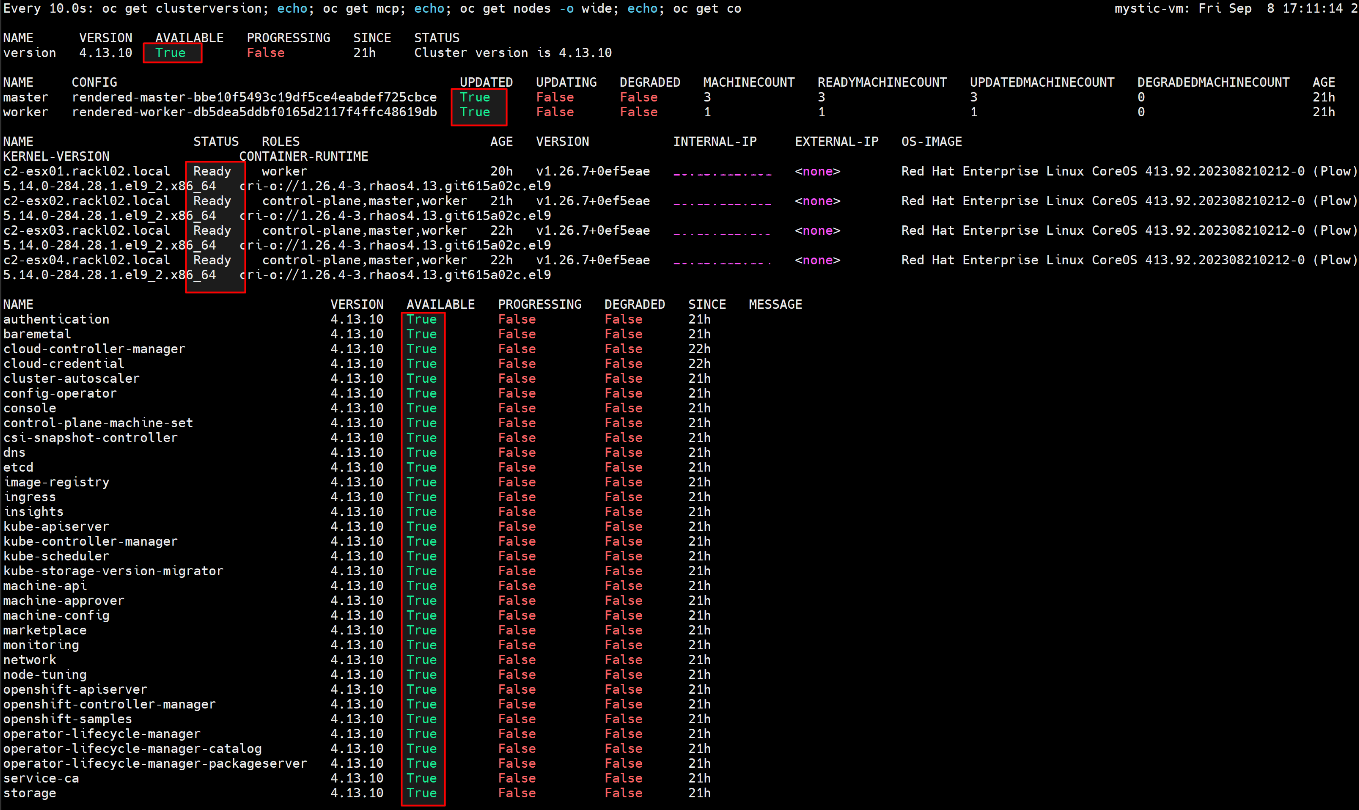Image resolution: width=1359 pixels, height=810 pixels.
Task: Click the worker pool UPDATED True value
Action: tap(475, 112)
